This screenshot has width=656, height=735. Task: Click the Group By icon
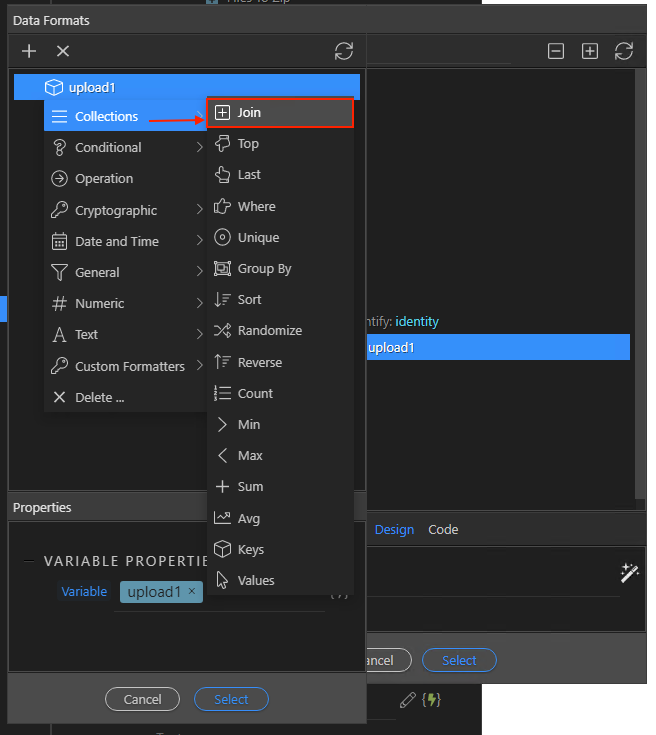click(222, 269)
